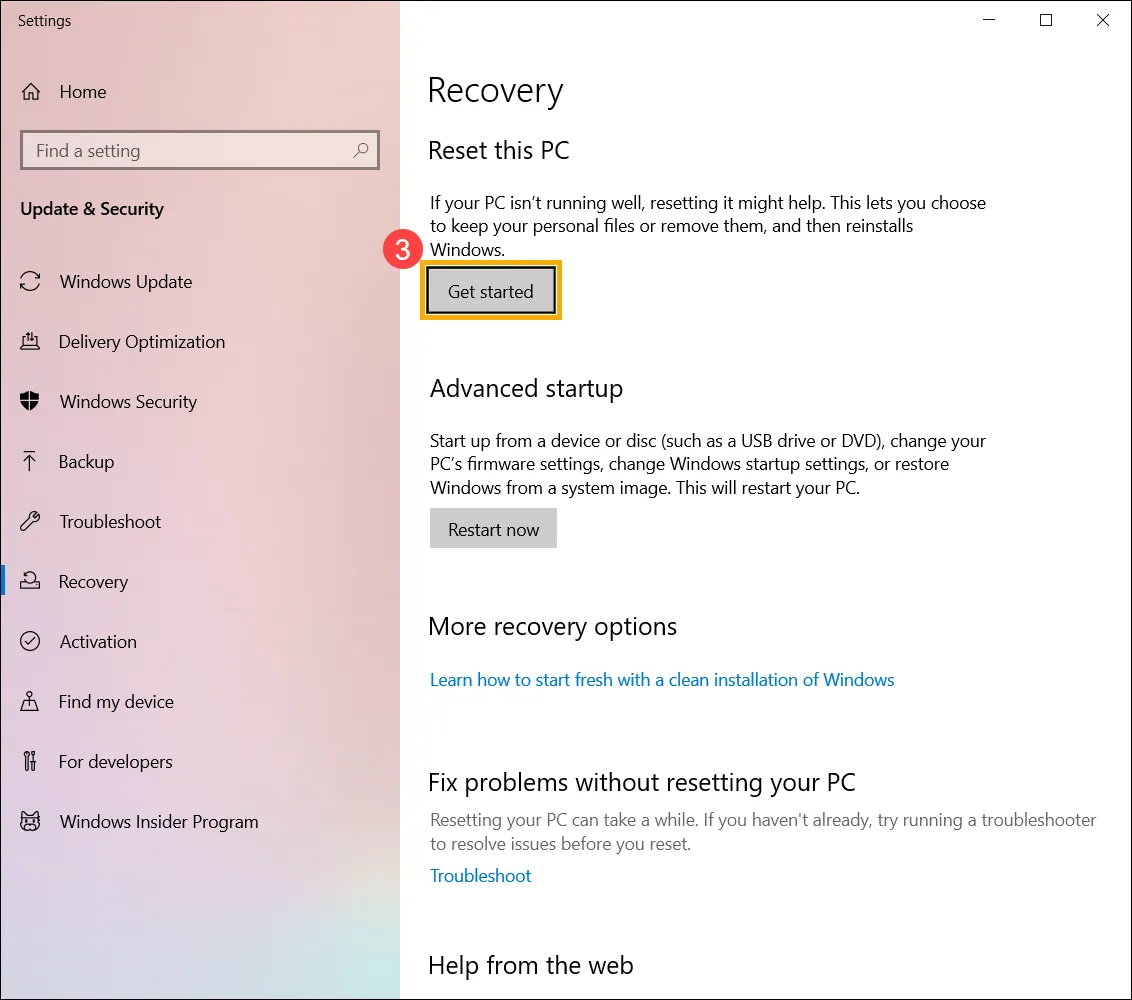The height and width of the screenshot is (1000, 1132).
Task: Open the clean installation of Windows link
Action: (x=662, y=679)
